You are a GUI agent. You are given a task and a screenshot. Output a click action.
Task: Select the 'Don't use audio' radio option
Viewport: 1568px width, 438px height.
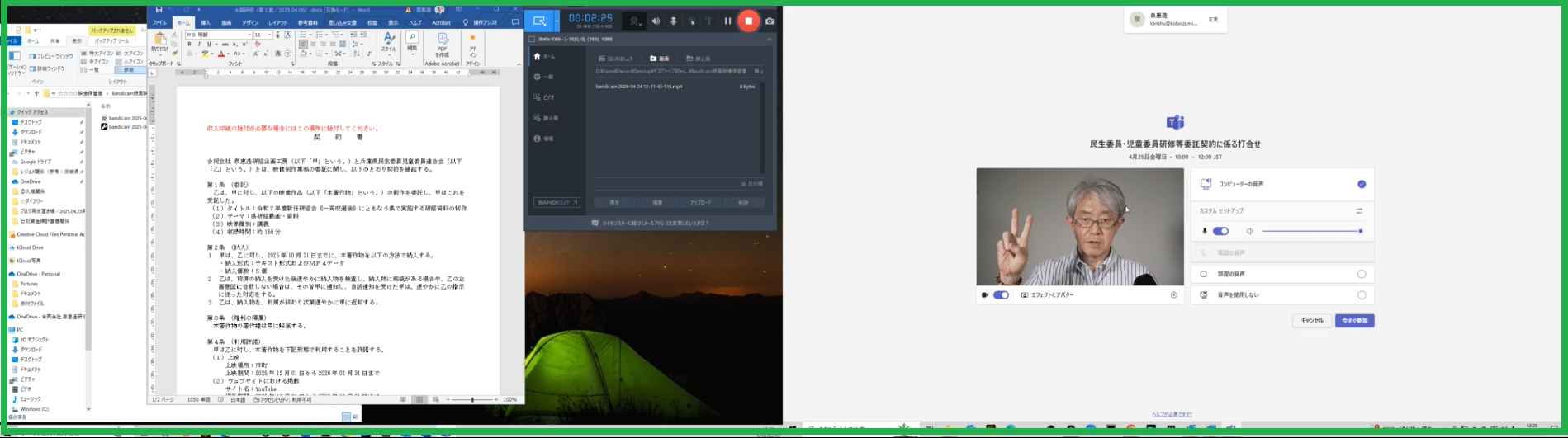(1362, 295)
